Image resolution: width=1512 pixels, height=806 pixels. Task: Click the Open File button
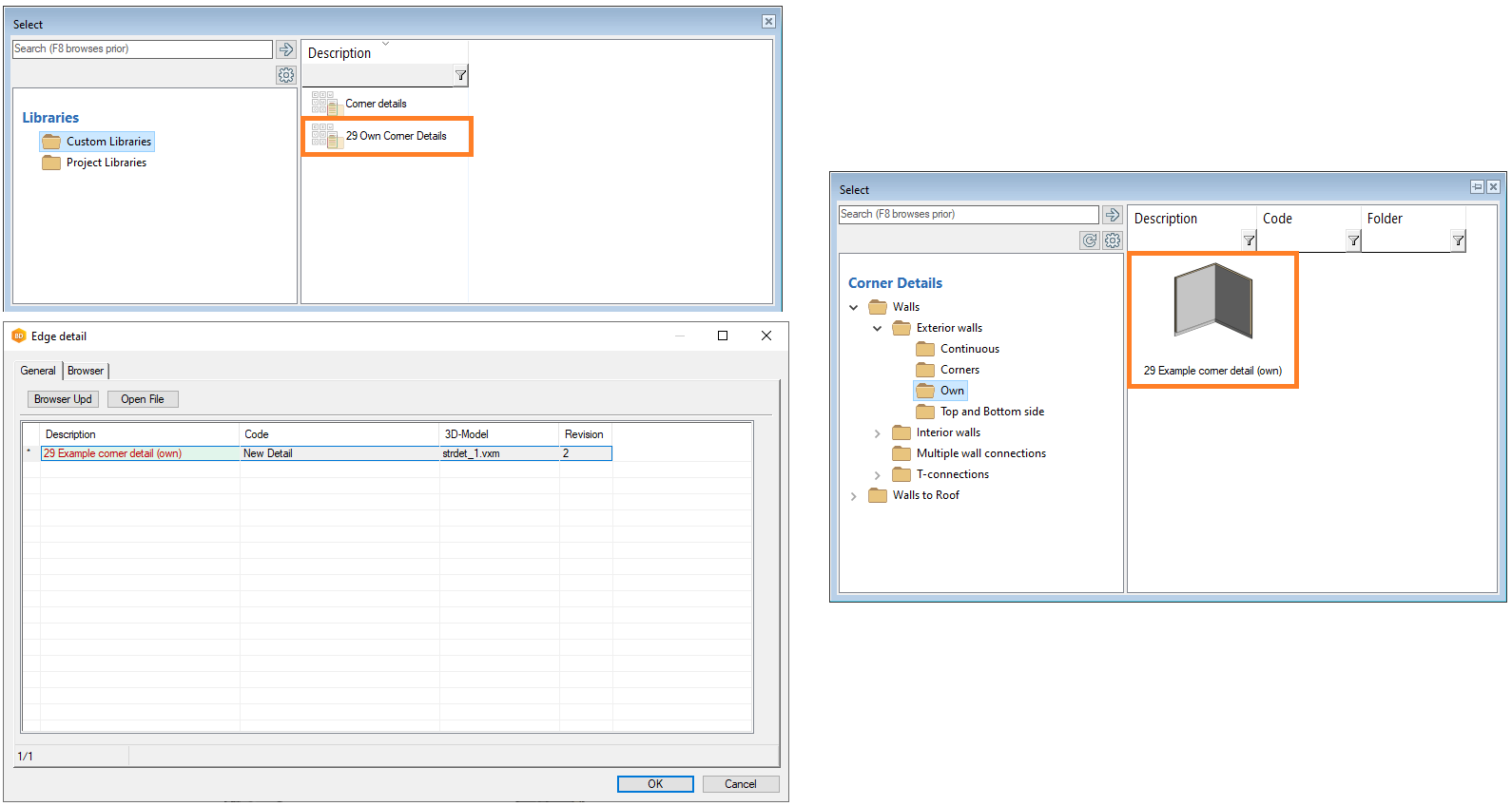143,399
